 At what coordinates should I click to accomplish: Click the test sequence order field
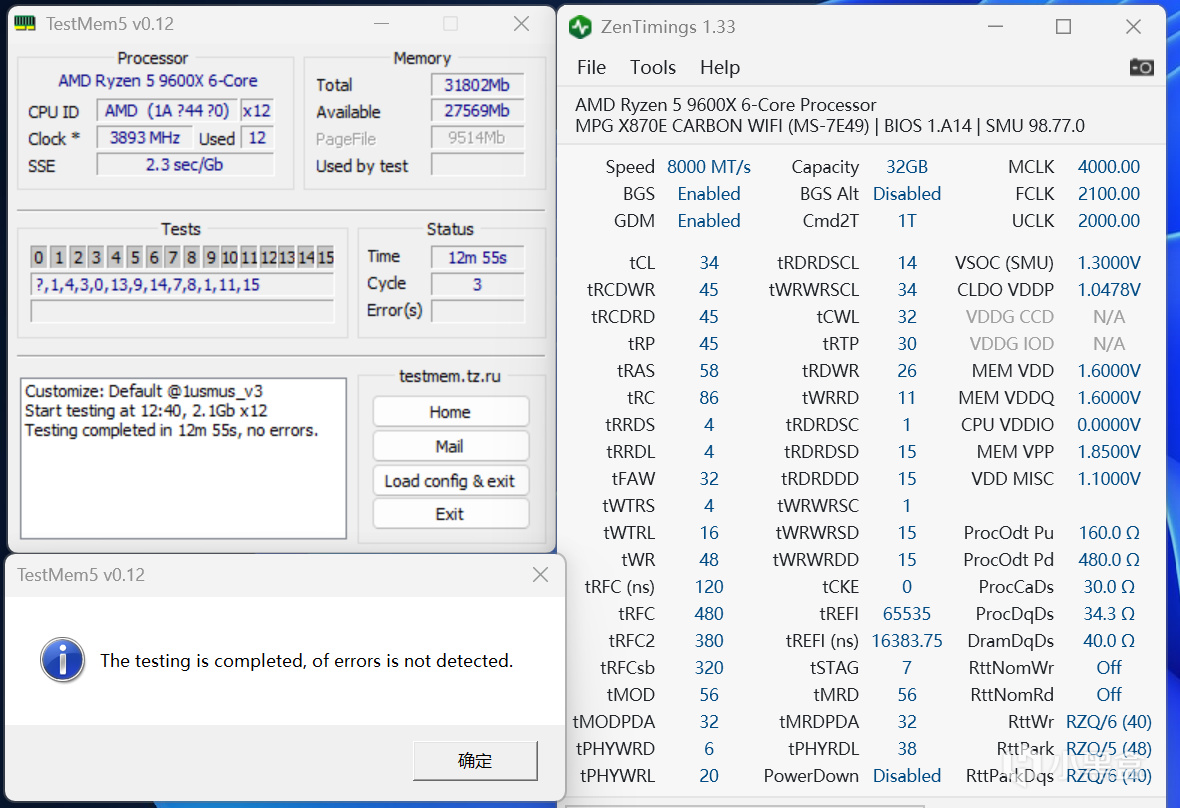pyautogui.click(x=182, y=285)
